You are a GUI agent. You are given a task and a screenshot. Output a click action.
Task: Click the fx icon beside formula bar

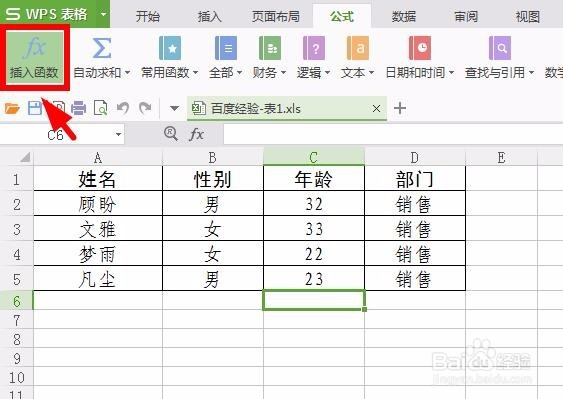(196, 134)
